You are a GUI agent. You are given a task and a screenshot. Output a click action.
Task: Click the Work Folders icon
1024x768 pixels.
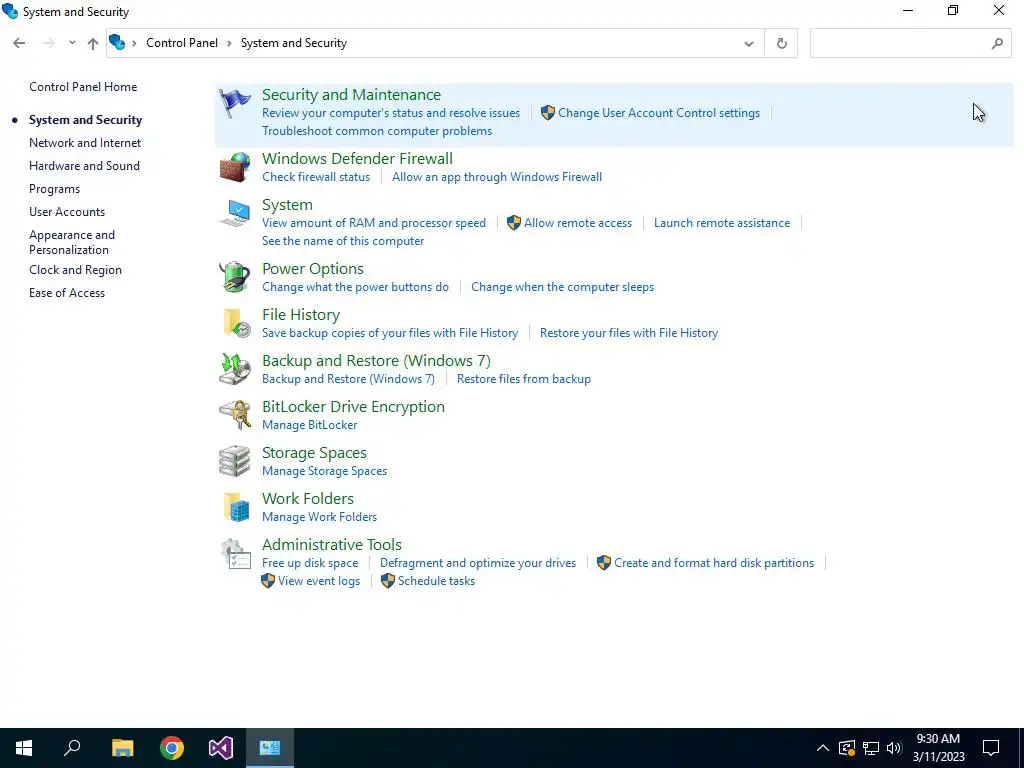pos(236,507)
